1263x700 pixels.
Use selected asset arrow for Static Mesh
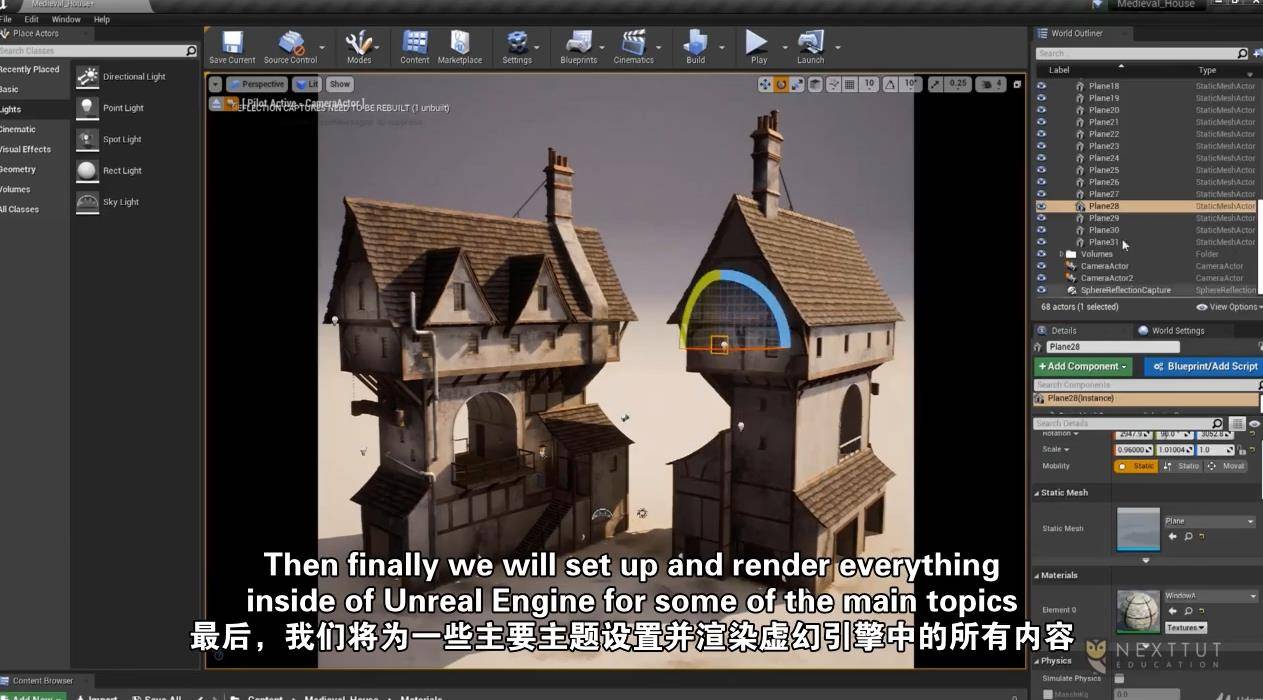1173,537
